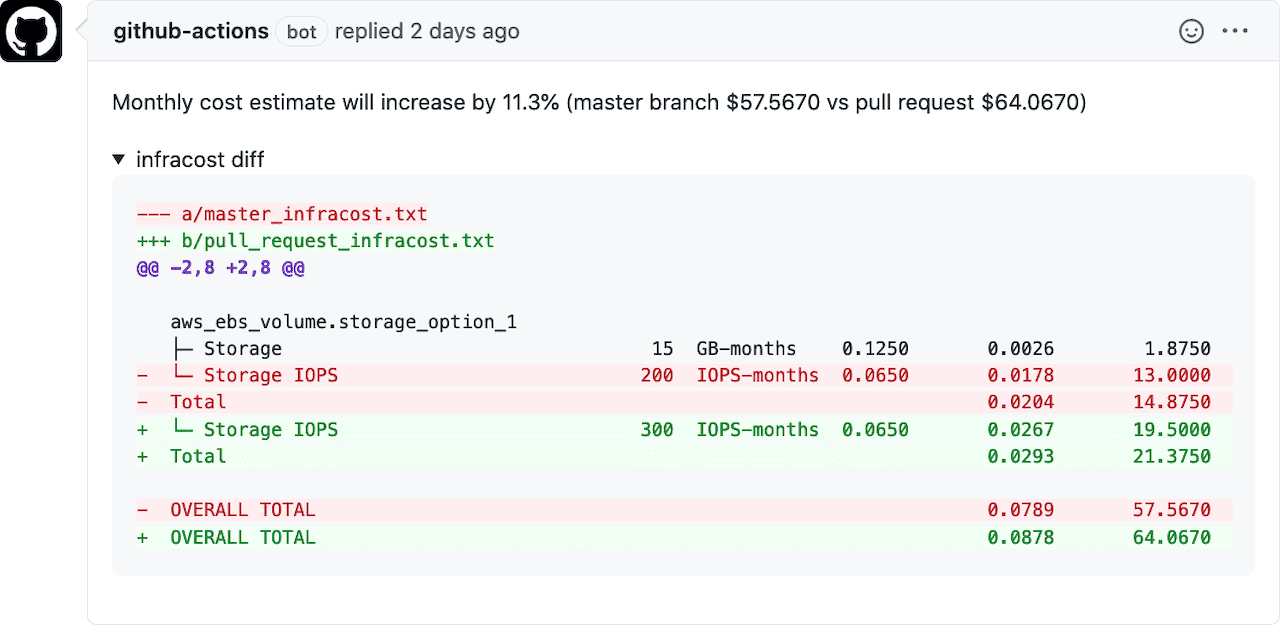
Task: Click the bot label badge
Action: (301, 32)
